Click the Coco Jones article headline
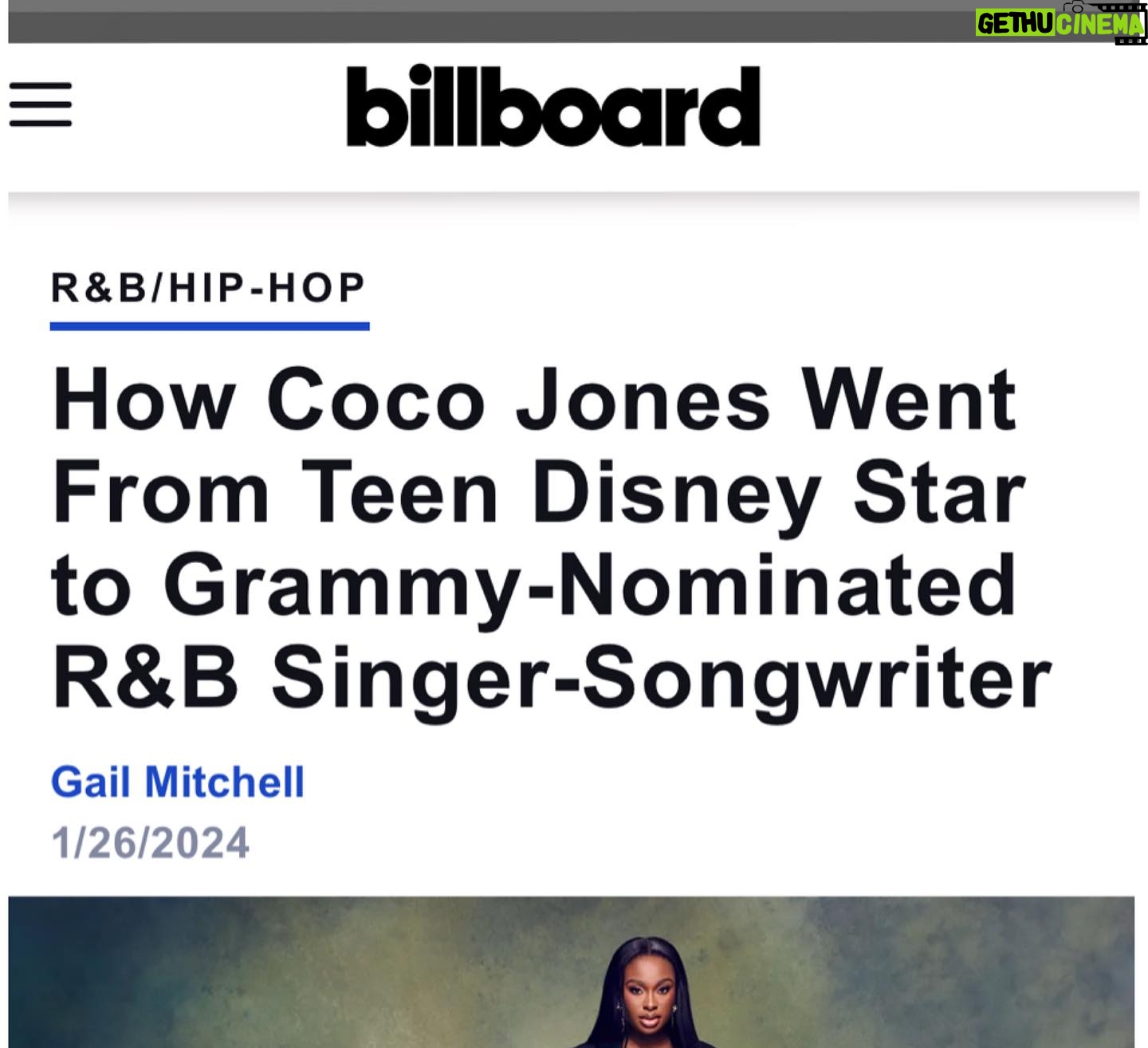 coord(552,538)
